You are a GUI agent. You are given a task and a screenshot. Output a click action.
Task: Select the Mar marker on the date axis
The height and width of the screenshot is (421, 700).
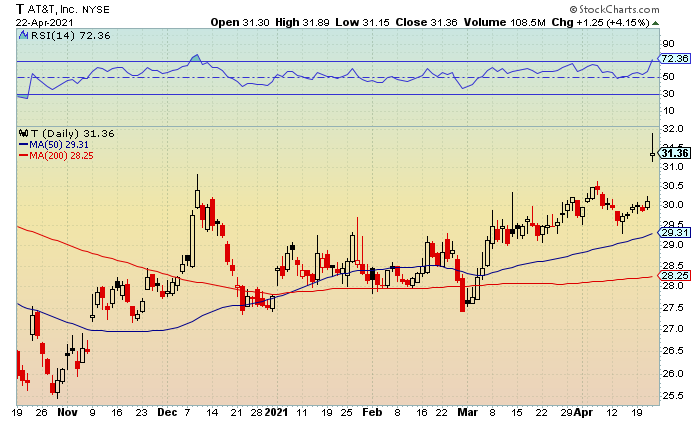pos(467,412)
